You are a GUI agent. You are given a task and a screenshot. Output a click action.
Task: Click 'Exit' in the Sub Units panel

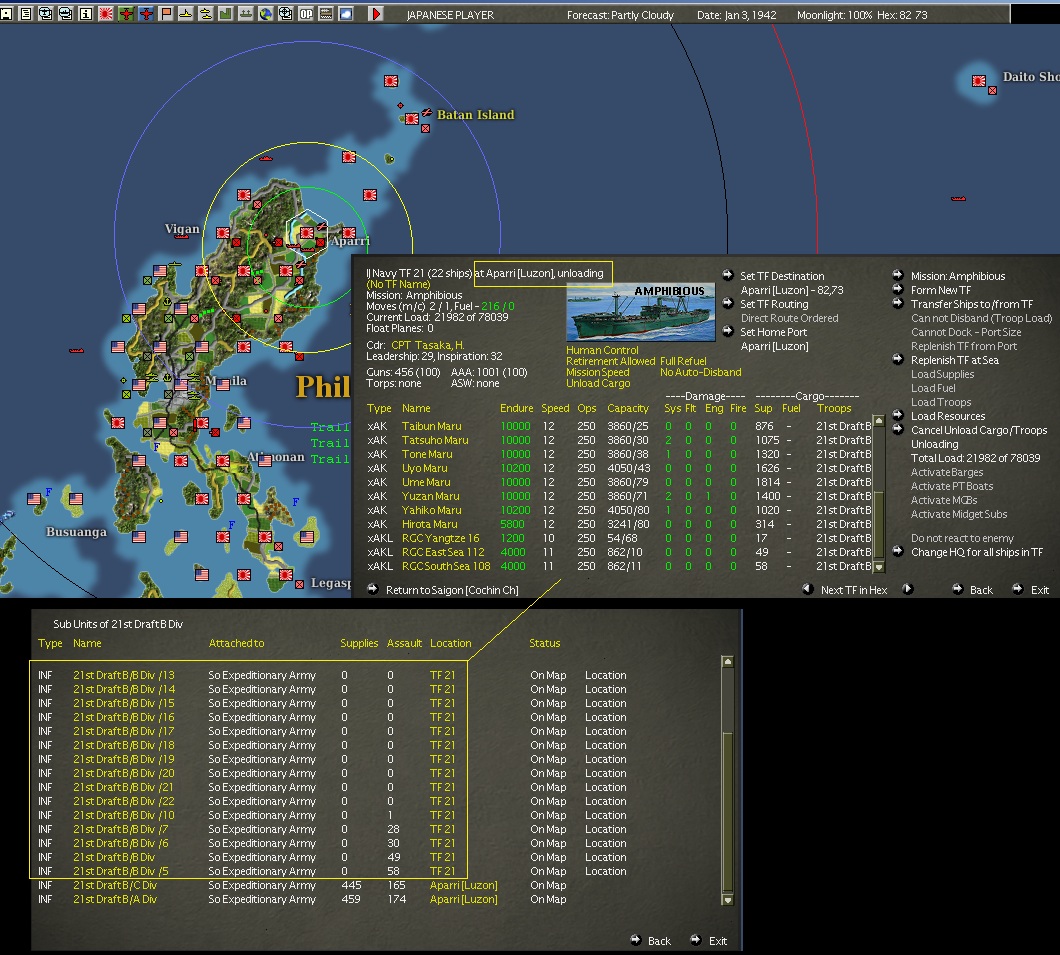[x=717, y=941]
